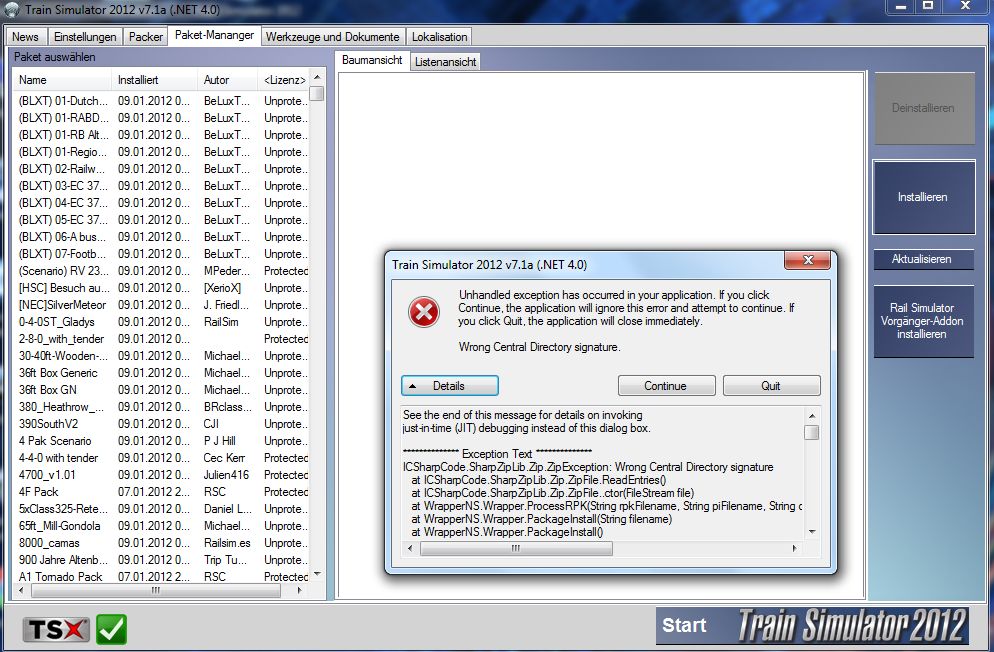Click package list scroll right arrow

(x=300, y=591)
